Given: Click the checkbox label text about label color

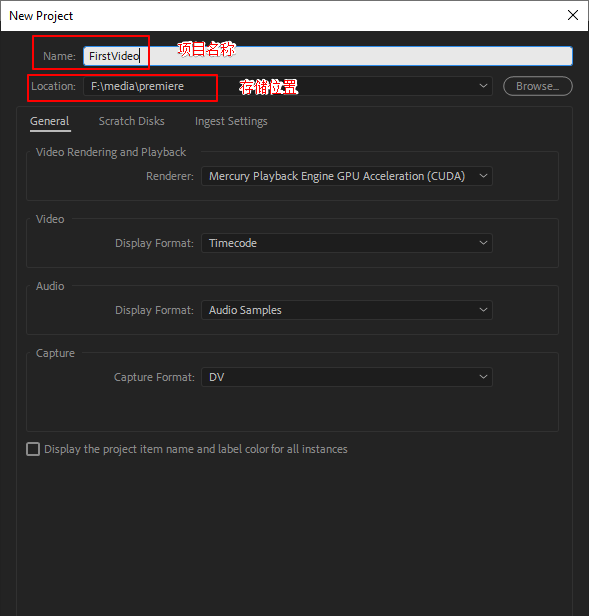Looking at the screenshot, I should 196,449.
